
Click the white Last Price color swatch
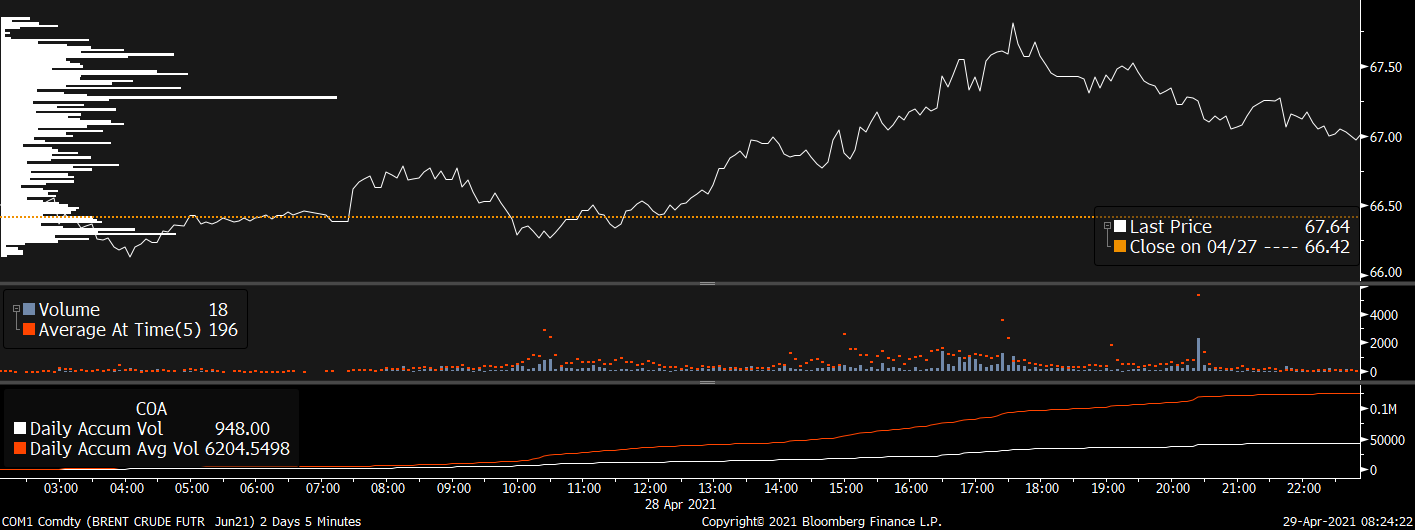click(x=1120, y=227)
